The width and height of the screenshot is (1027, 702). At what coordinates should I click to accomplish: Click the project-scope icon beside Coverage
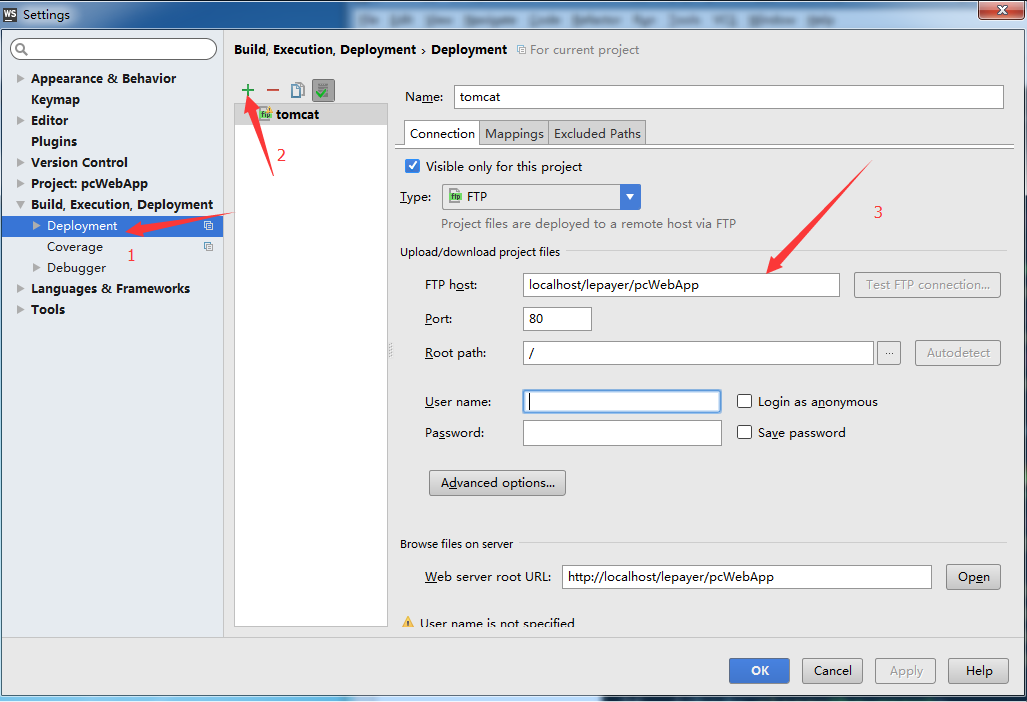point(208,246)
